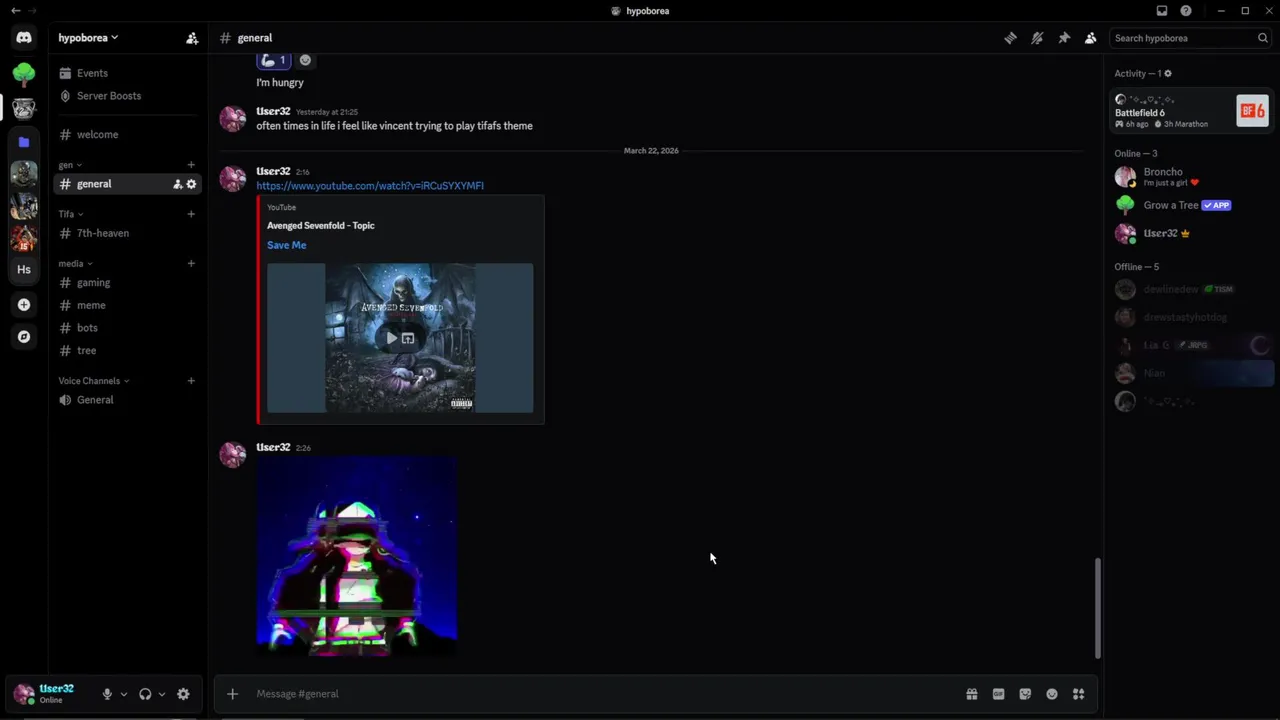Image resolution: width=1280 pixels, height=720 pixels.
Task: Open the GIF picker icon
Action: pos(998,694)
